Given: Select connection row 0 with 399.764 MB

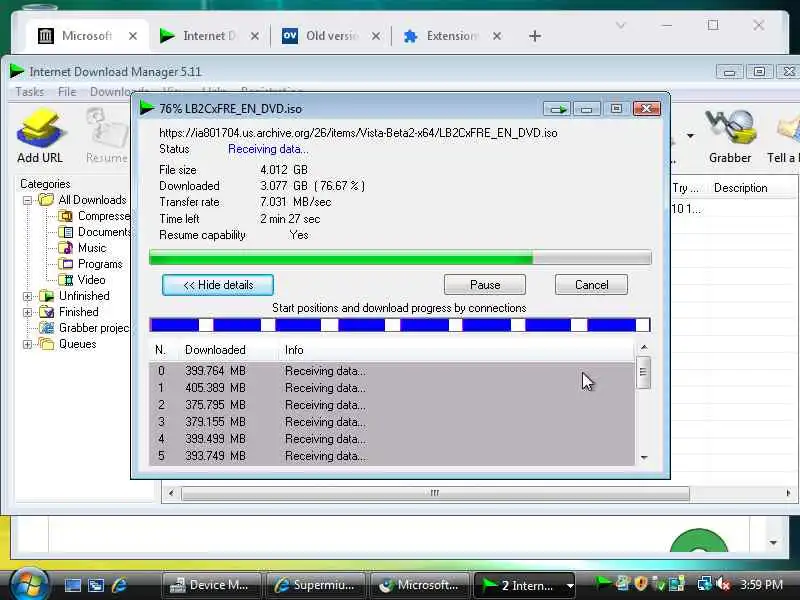Looking at the screenshot, I should [x=392, y=371].
